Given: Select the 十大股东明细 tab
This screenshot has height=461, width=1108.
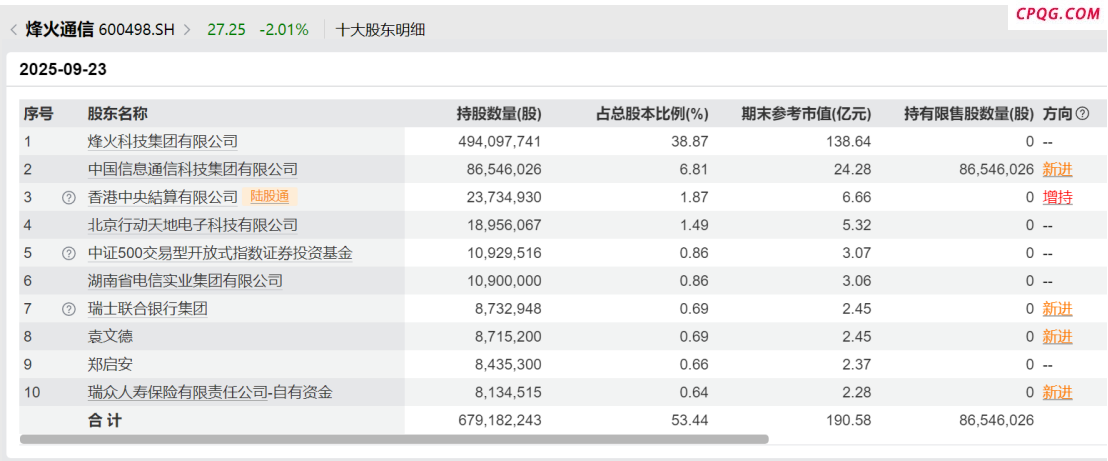Looking at the screenshot, I should click(x=380, y=30).
